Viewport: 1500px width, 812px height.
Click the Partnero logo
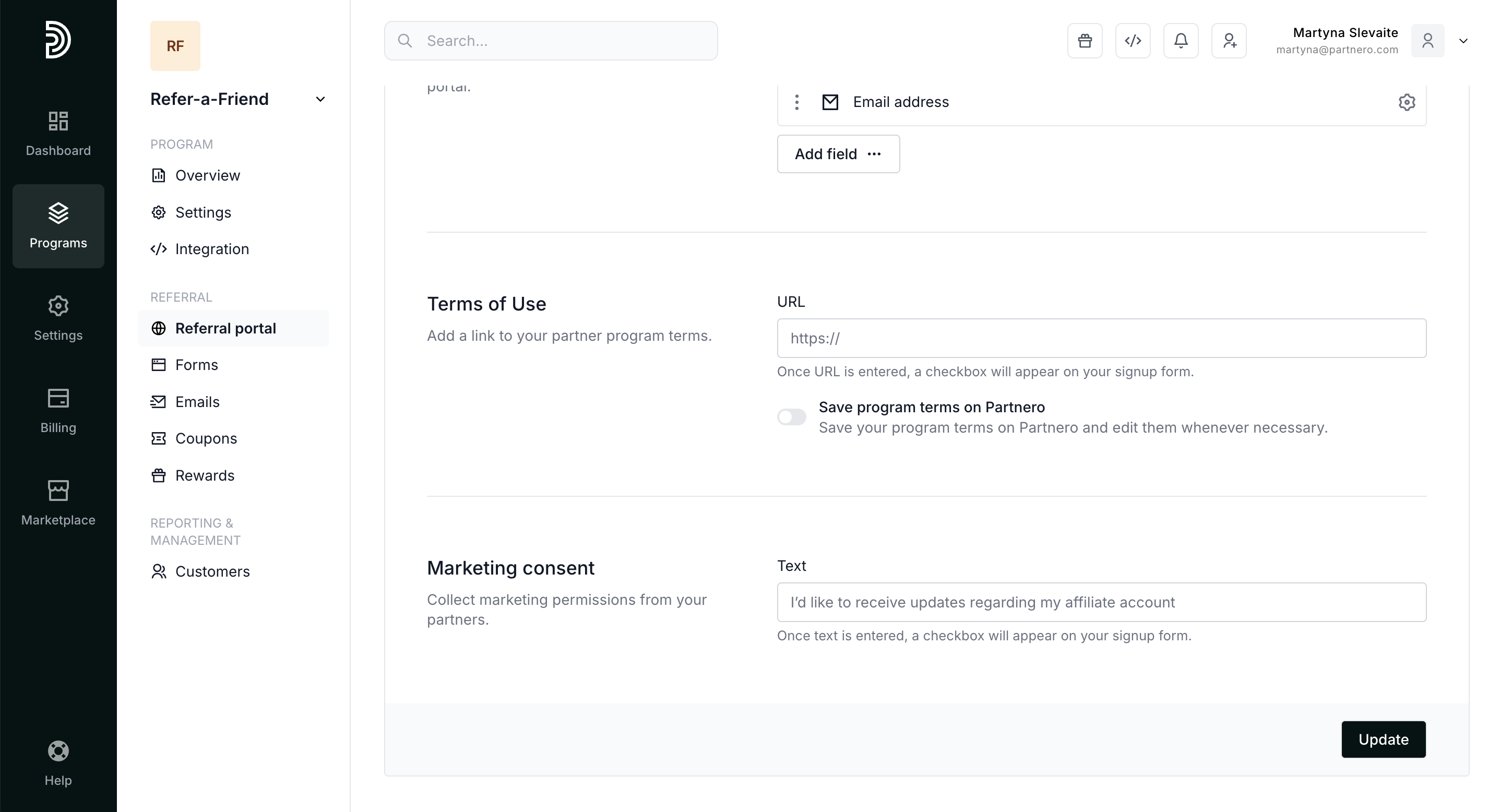click(58, 40)
